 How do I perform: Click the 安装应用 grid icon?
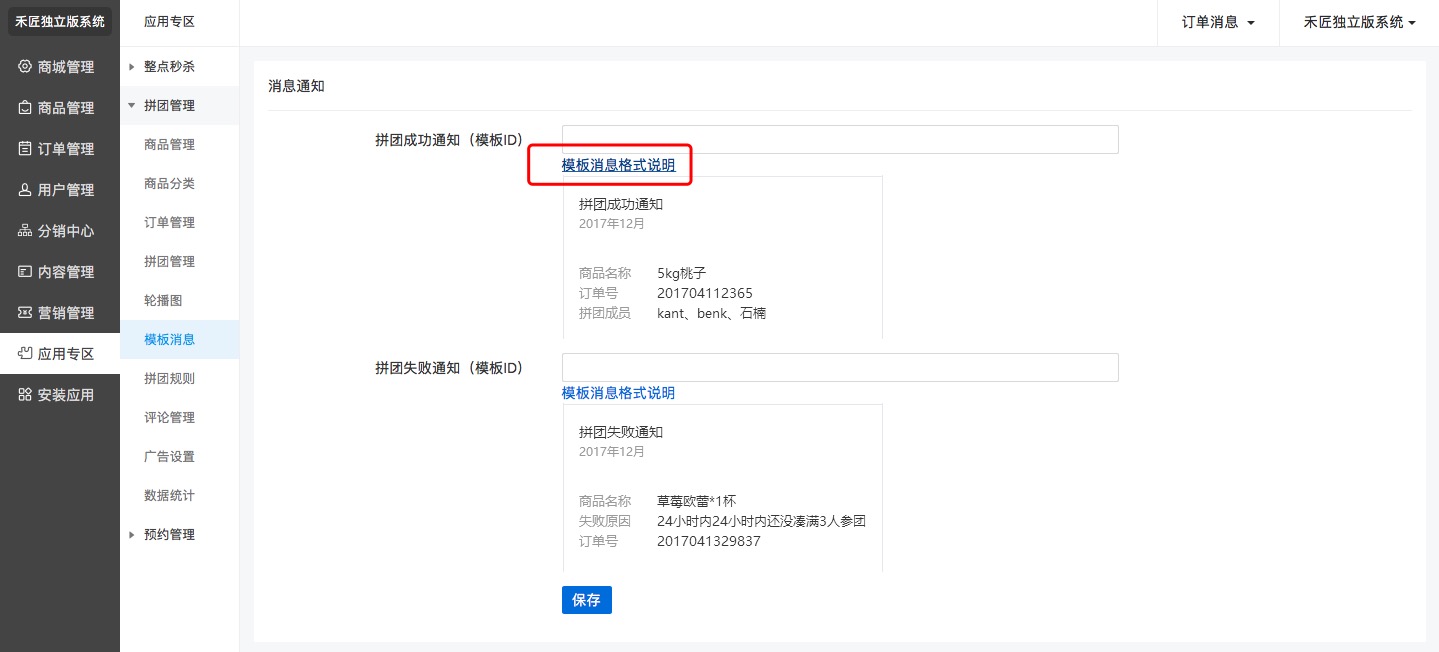pos(25,395)
